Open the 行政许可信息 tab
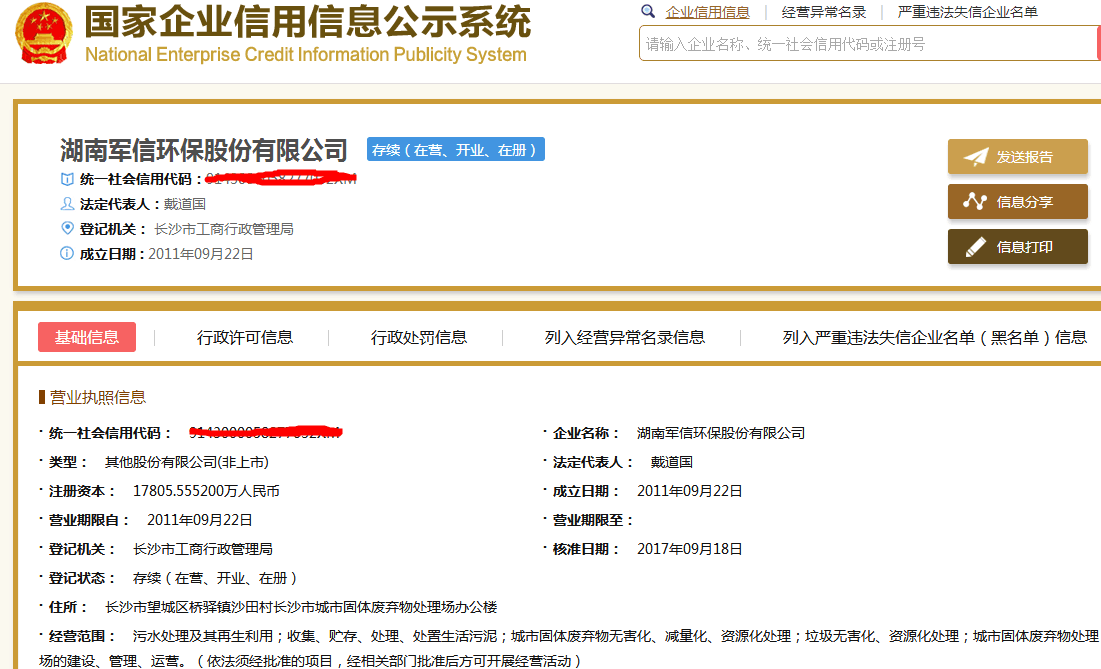 click(244, 338)
